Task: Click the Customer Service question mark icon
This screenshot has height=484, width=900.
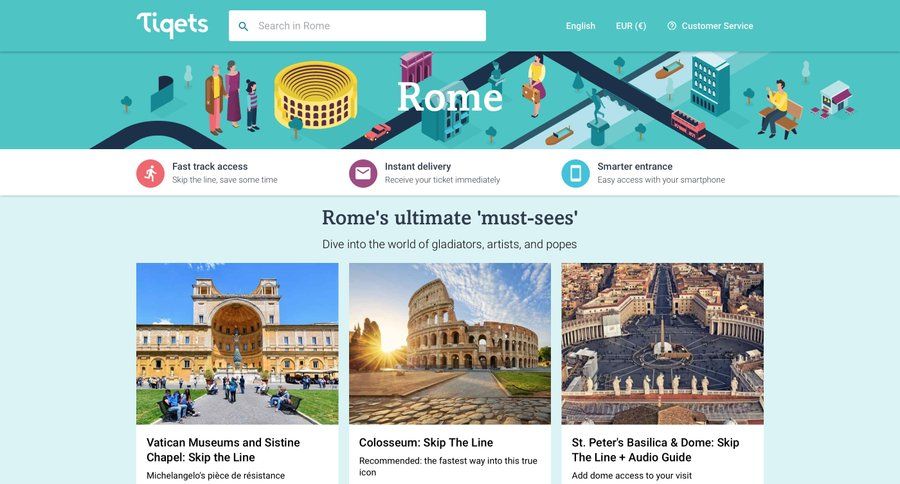Action: click(672, 26)
